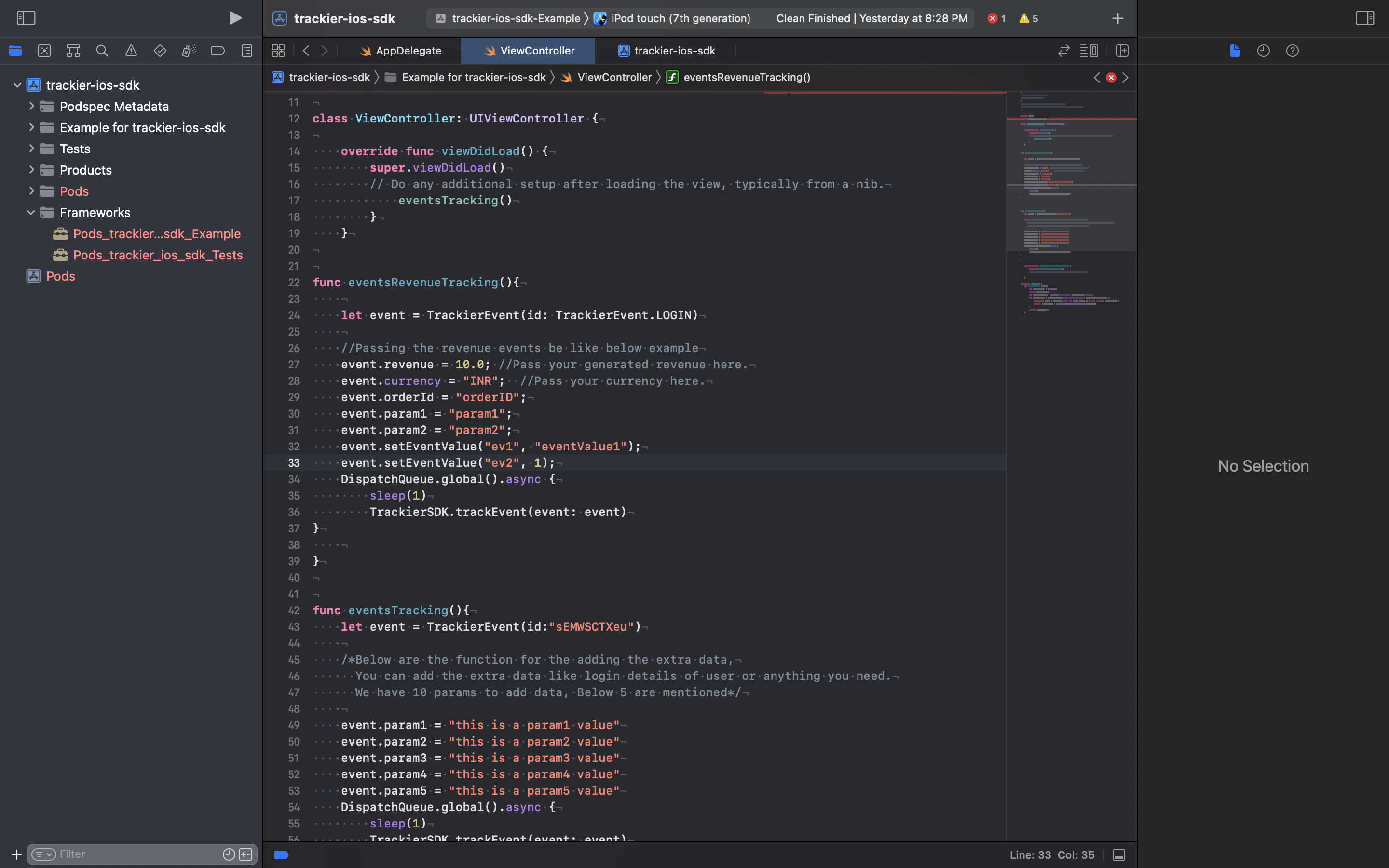This screenshot has height=868, width=1389.
Task: Open eventsRevenueTracking() jump bar menu
Action: [738, 77]
